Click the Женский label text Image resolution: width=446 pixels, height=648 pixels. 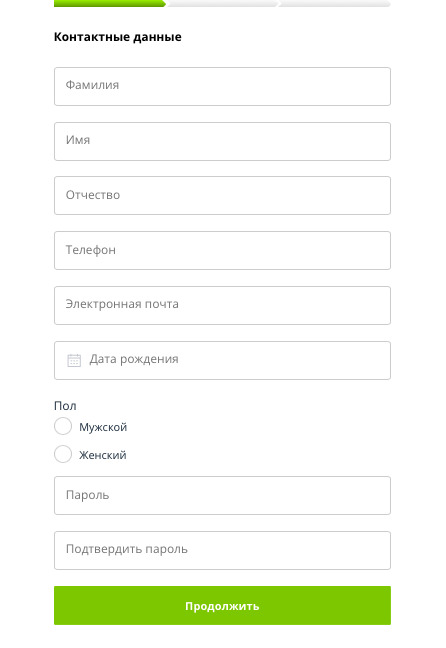click(103, 455)
